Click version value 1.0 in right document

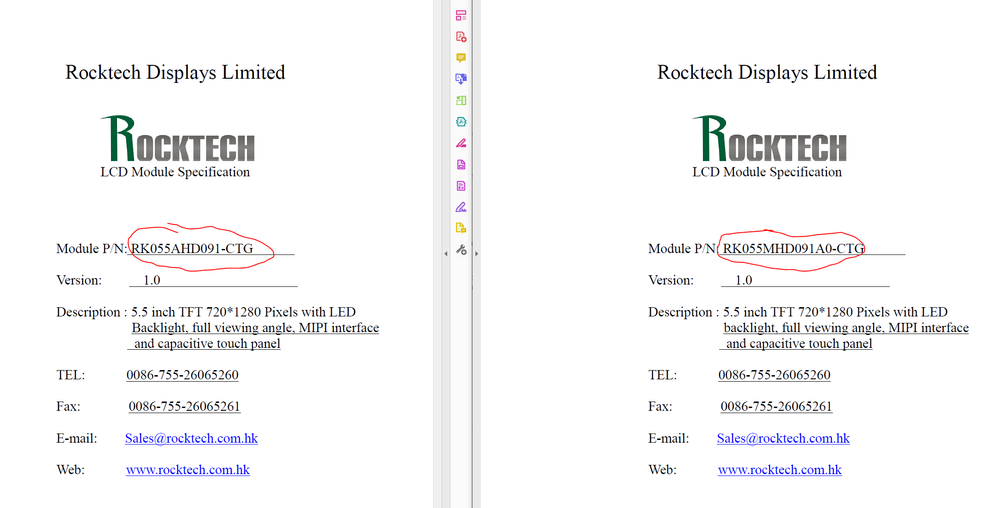point(743,280)
